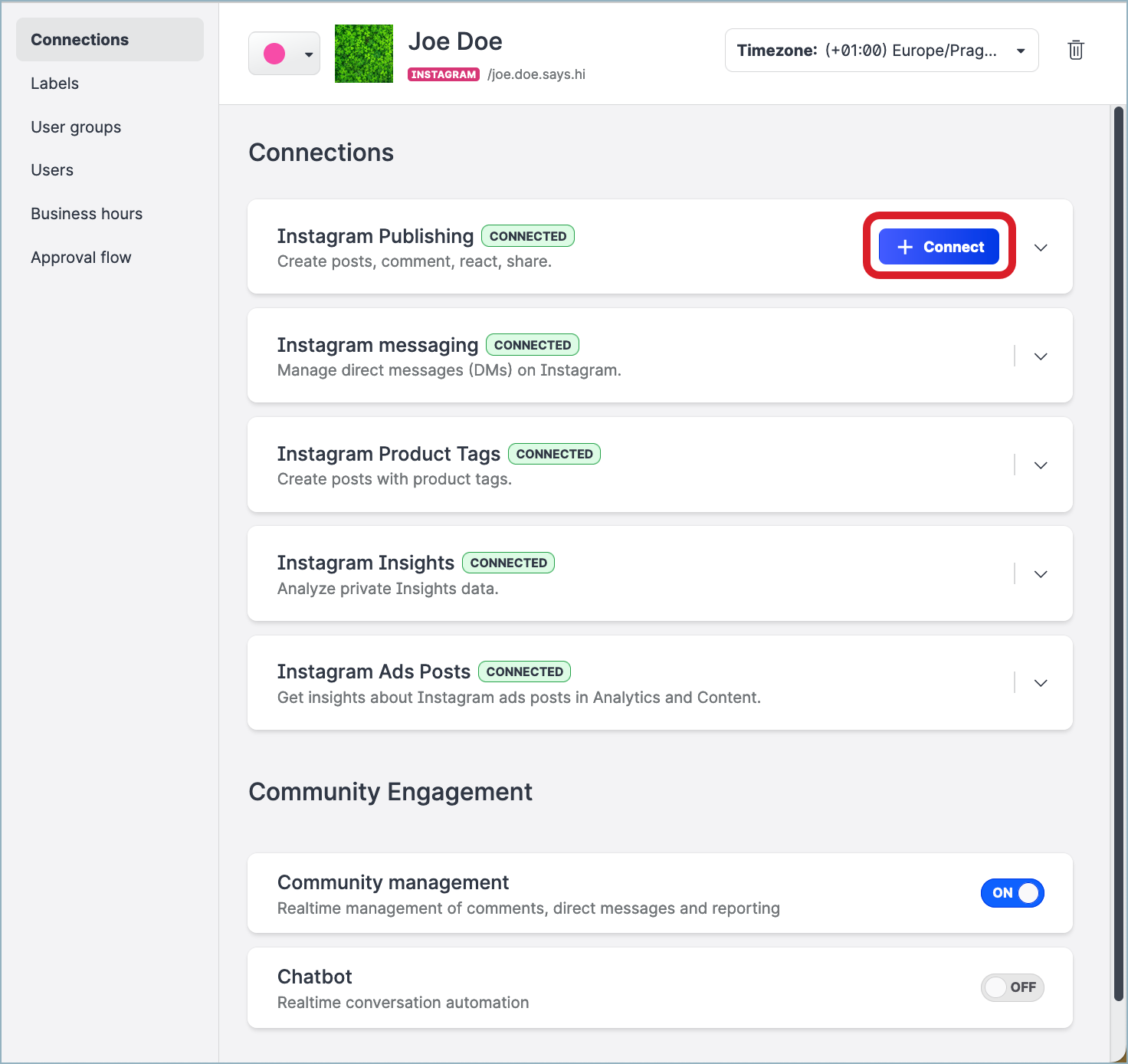Enable the Chatbot toggle
The height and width of the screenshot is (1064, 1128).
(1012, 987)
